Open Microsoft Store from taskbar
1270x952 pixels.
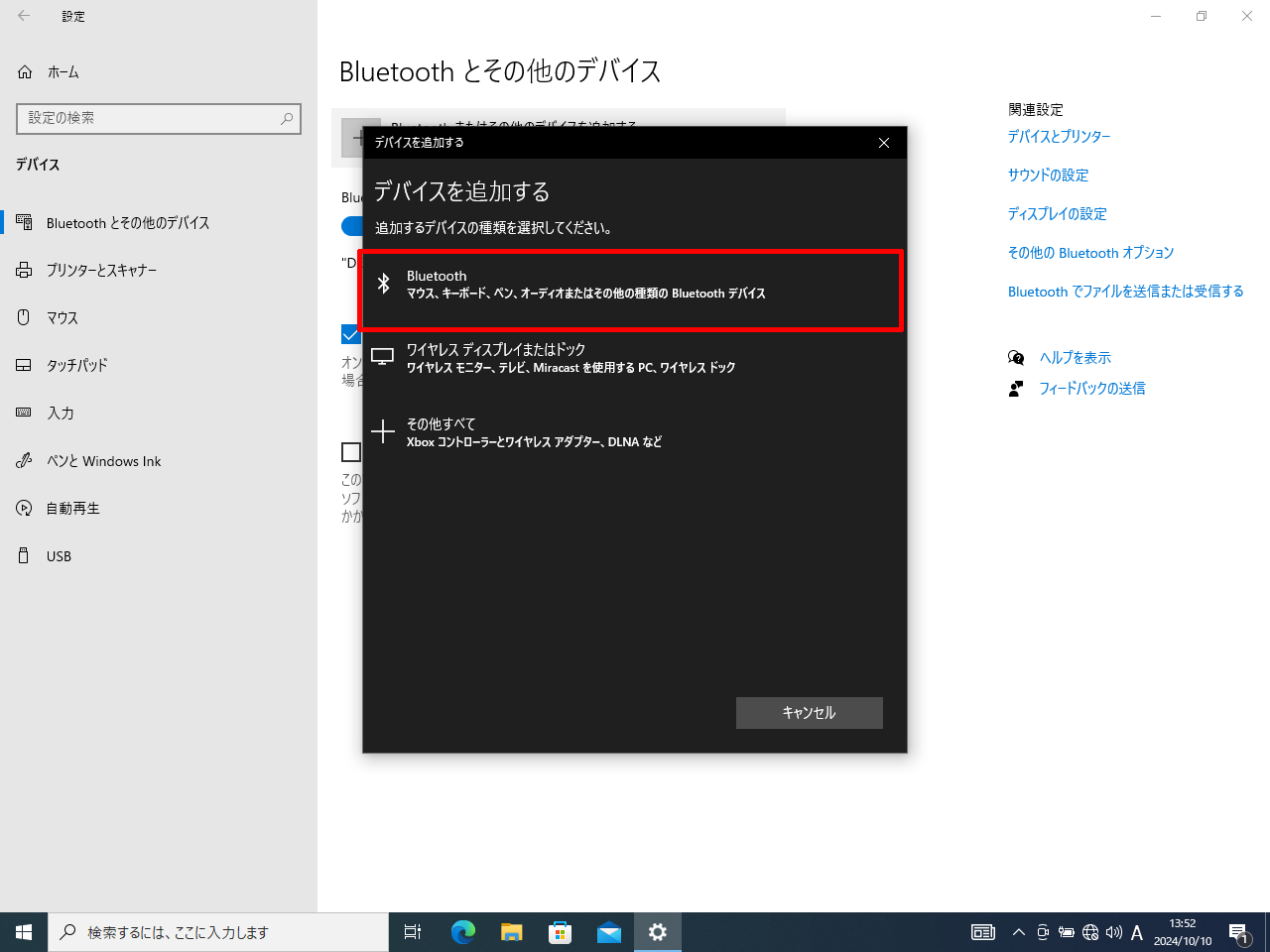click(x=560, y=932)
